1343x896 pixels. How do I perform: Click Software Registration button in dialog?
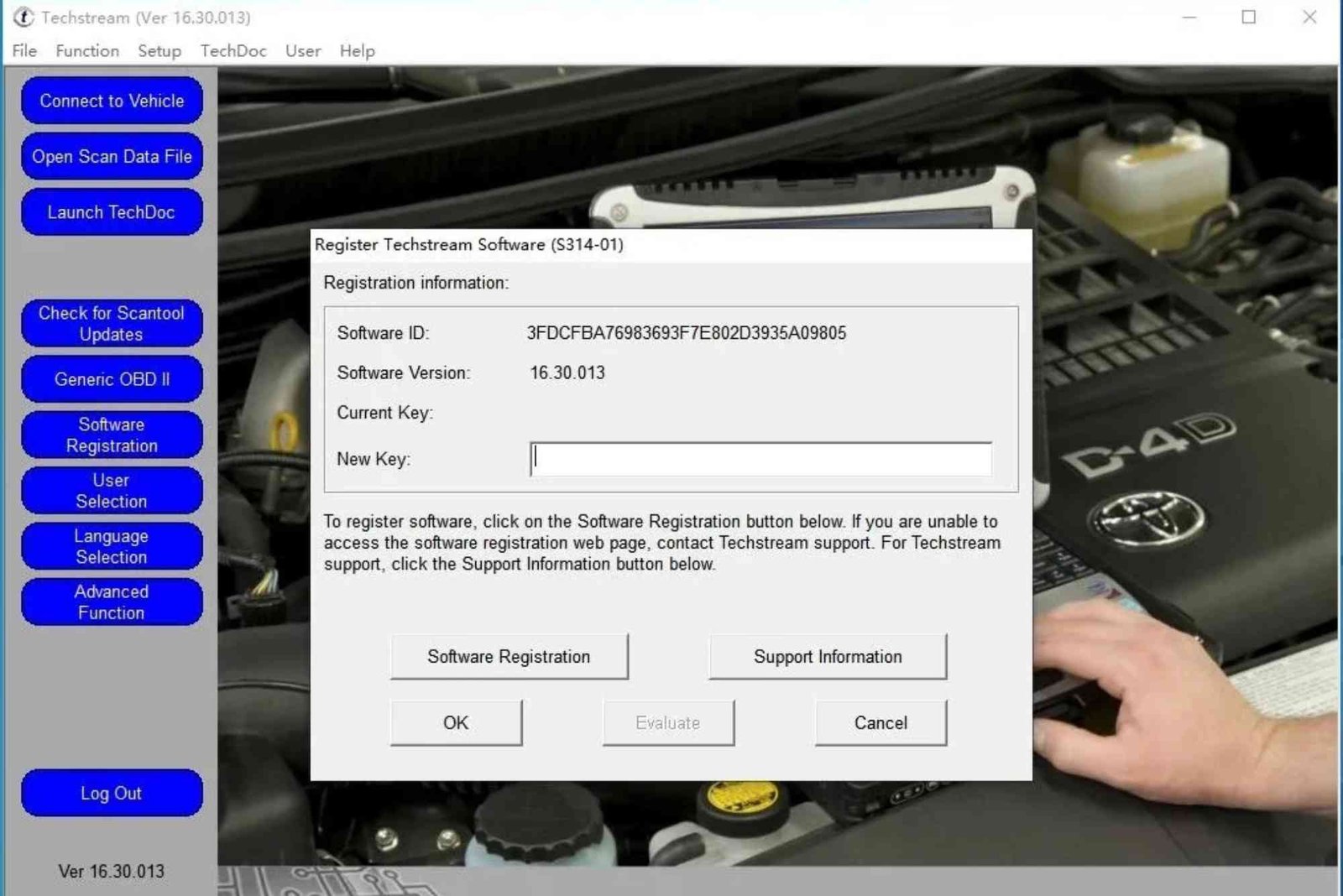click(x=509, y=657)
